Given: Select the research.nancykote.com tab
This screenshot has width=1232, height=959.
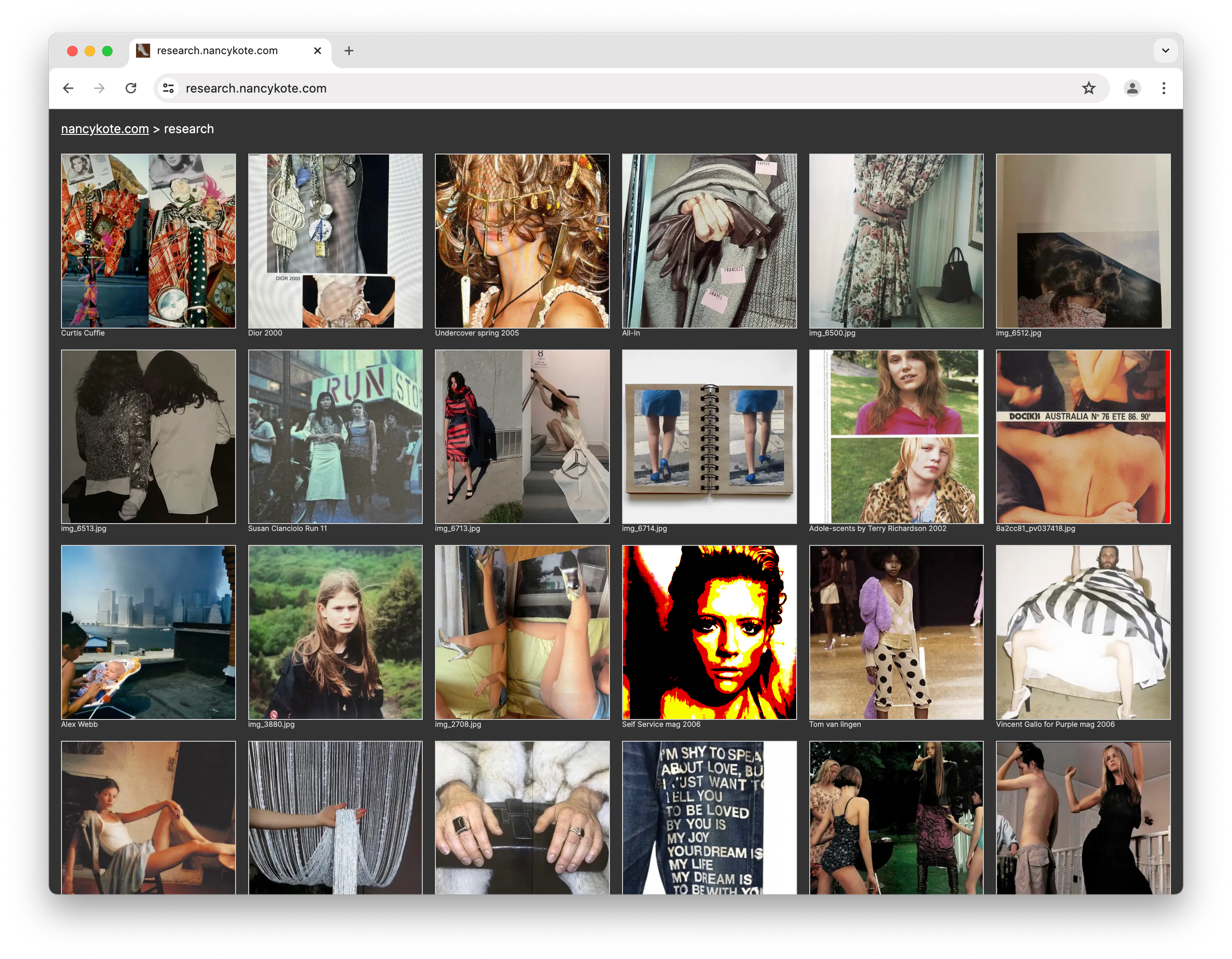Looking at the screenshot, I should [217, 51].
